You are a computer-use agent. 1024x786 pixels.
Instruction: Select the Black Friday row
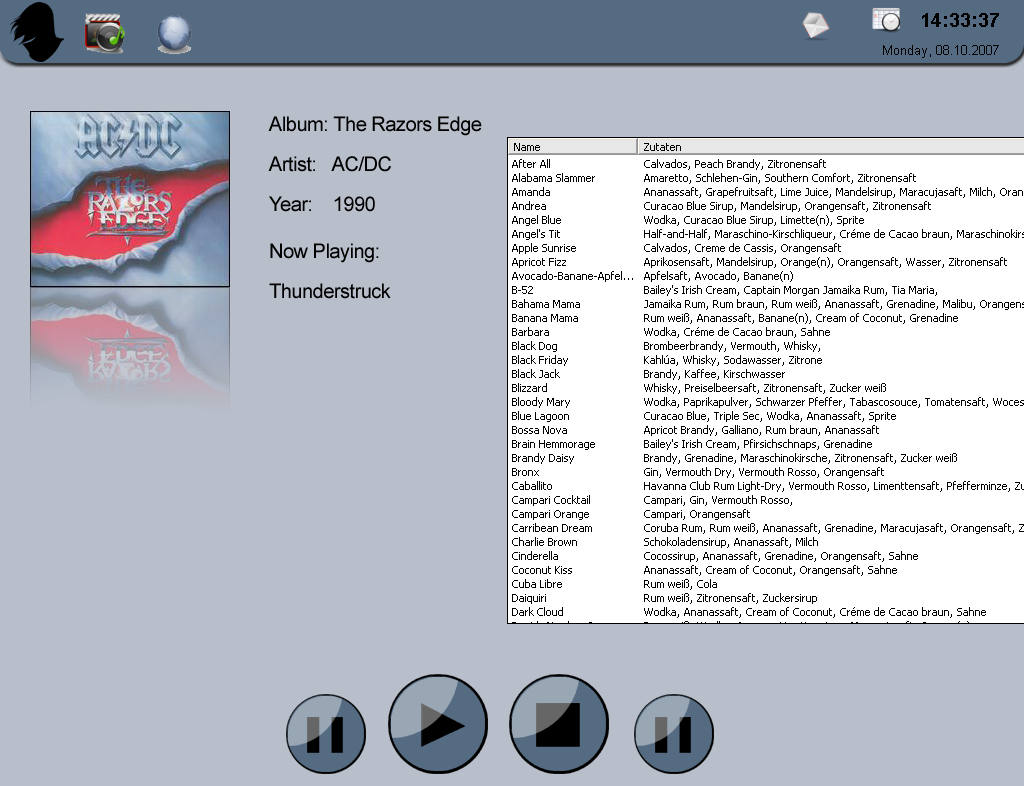[x=766, y=360]
